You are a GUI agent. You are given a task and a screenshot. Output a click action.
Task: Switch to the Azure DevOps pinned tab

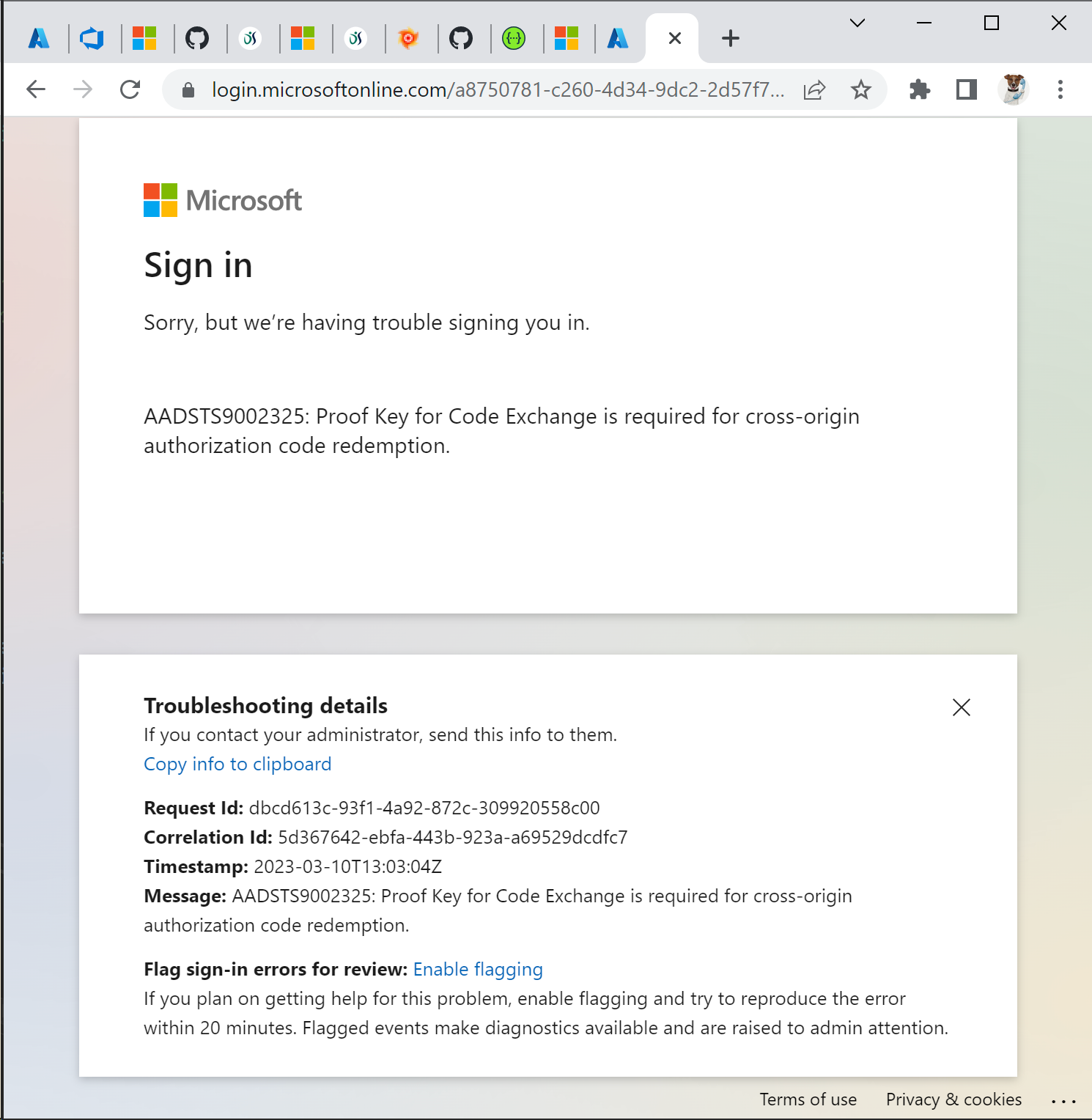click(x=92, y=37)
